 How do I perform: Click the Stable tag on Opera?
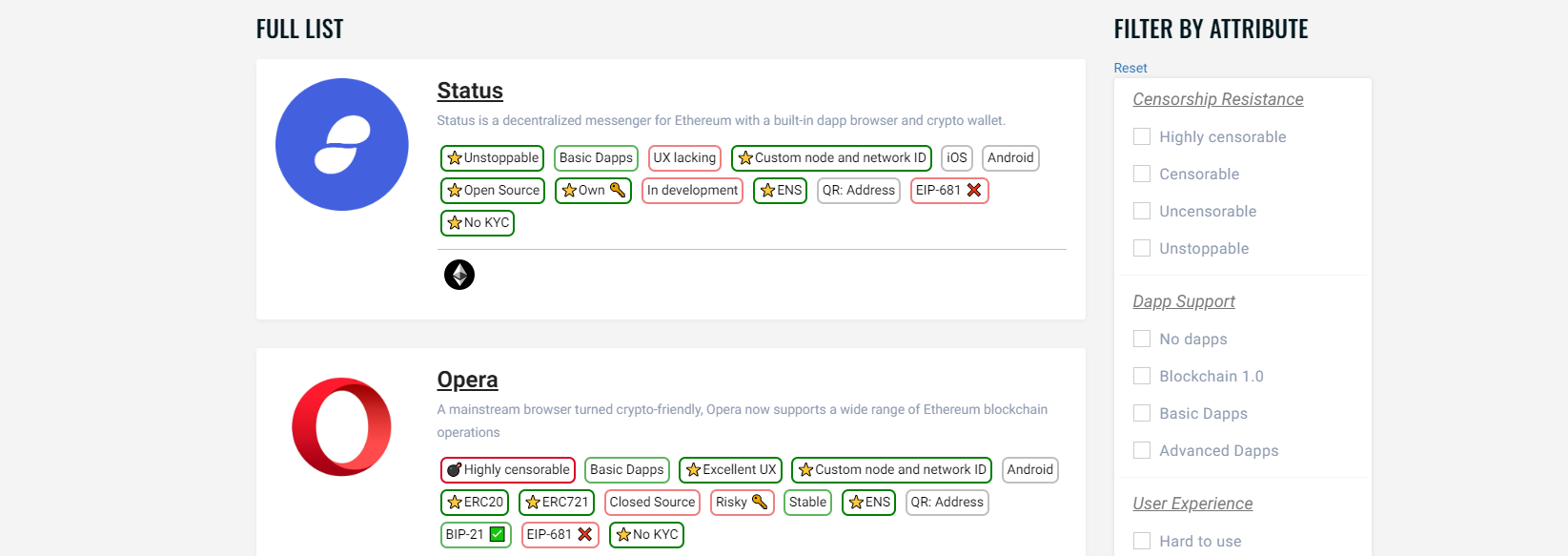tap(807, 502)
